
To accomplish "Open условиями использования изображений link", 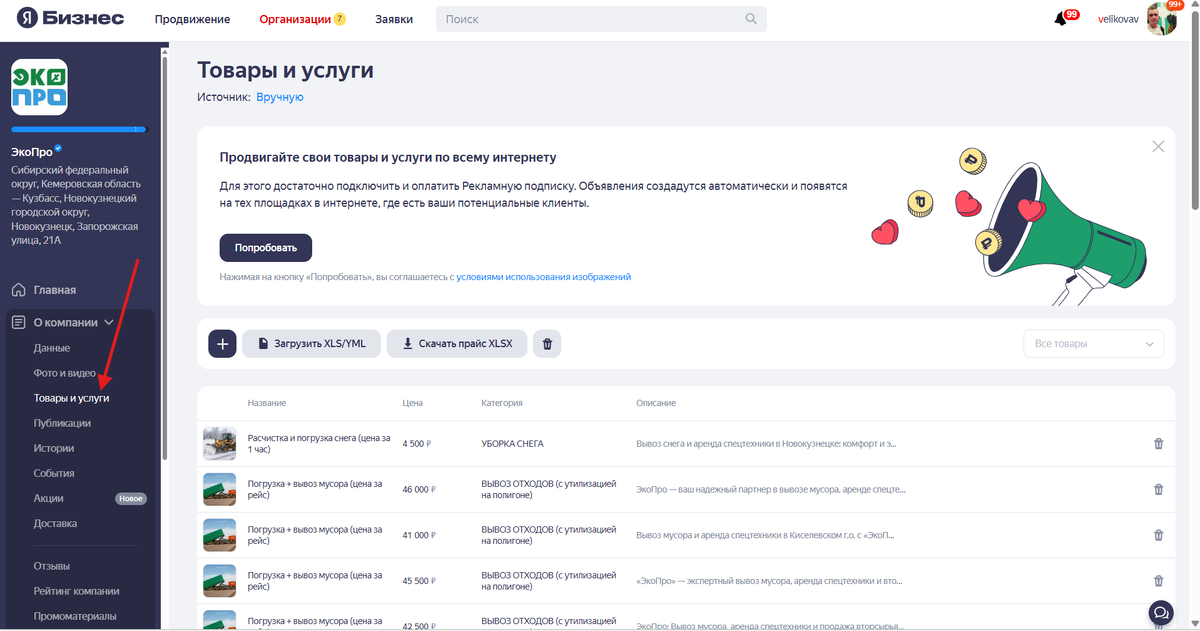I will (x=544, y=277).
